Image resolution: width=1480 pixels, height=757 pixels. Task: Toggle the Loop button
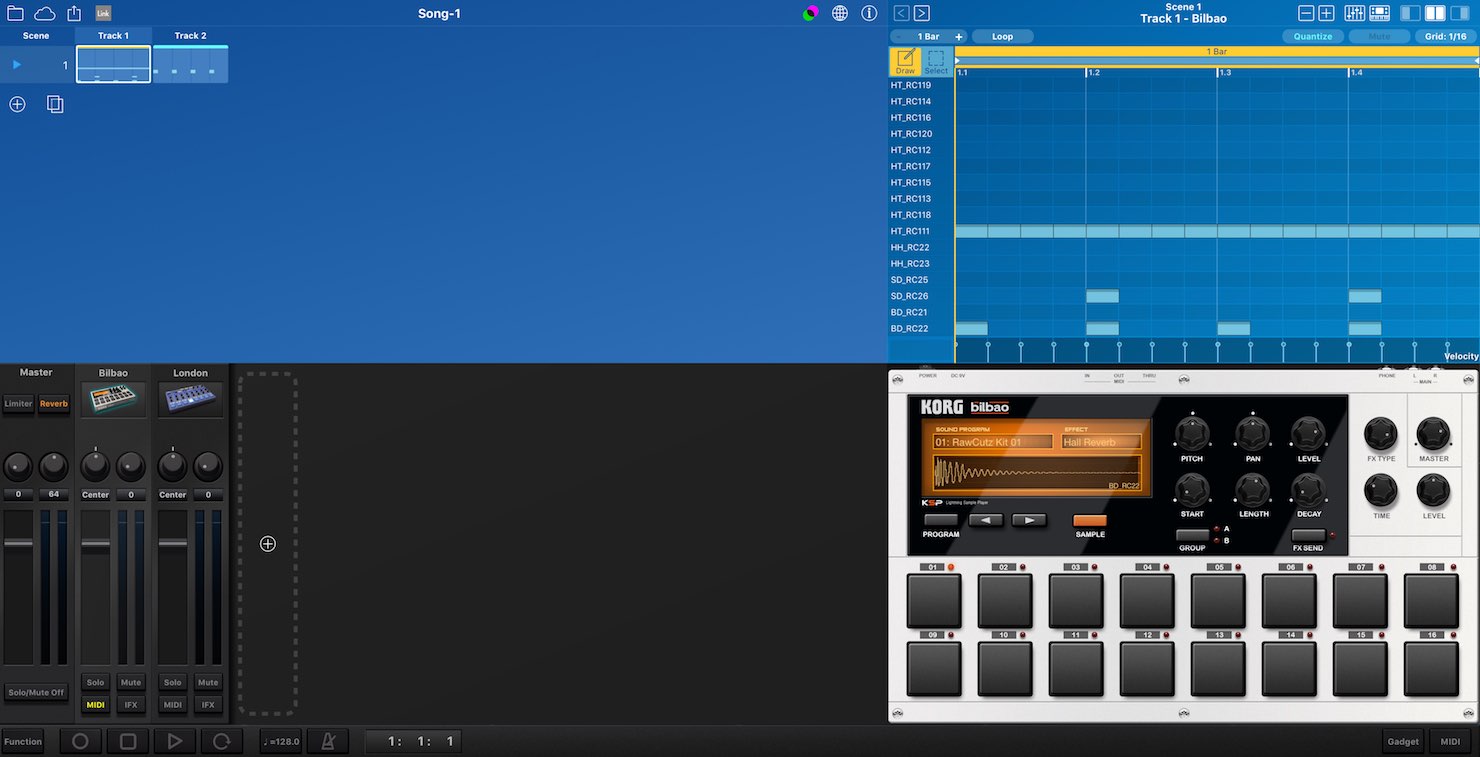tap(1002, 36)
